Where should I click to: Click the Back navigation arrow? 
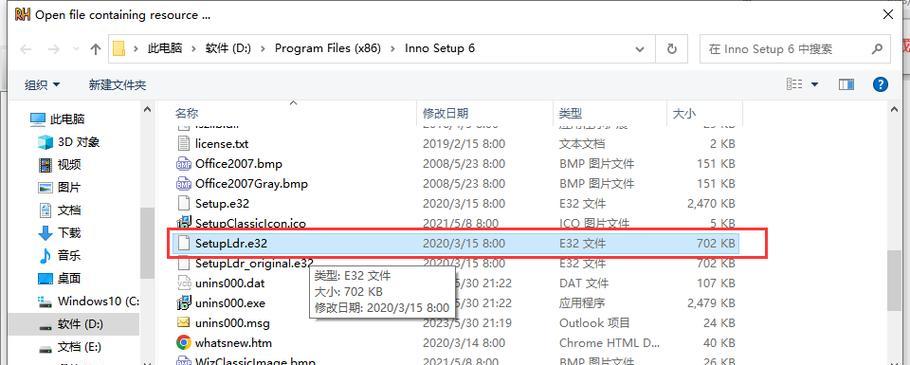pos(26,49)
